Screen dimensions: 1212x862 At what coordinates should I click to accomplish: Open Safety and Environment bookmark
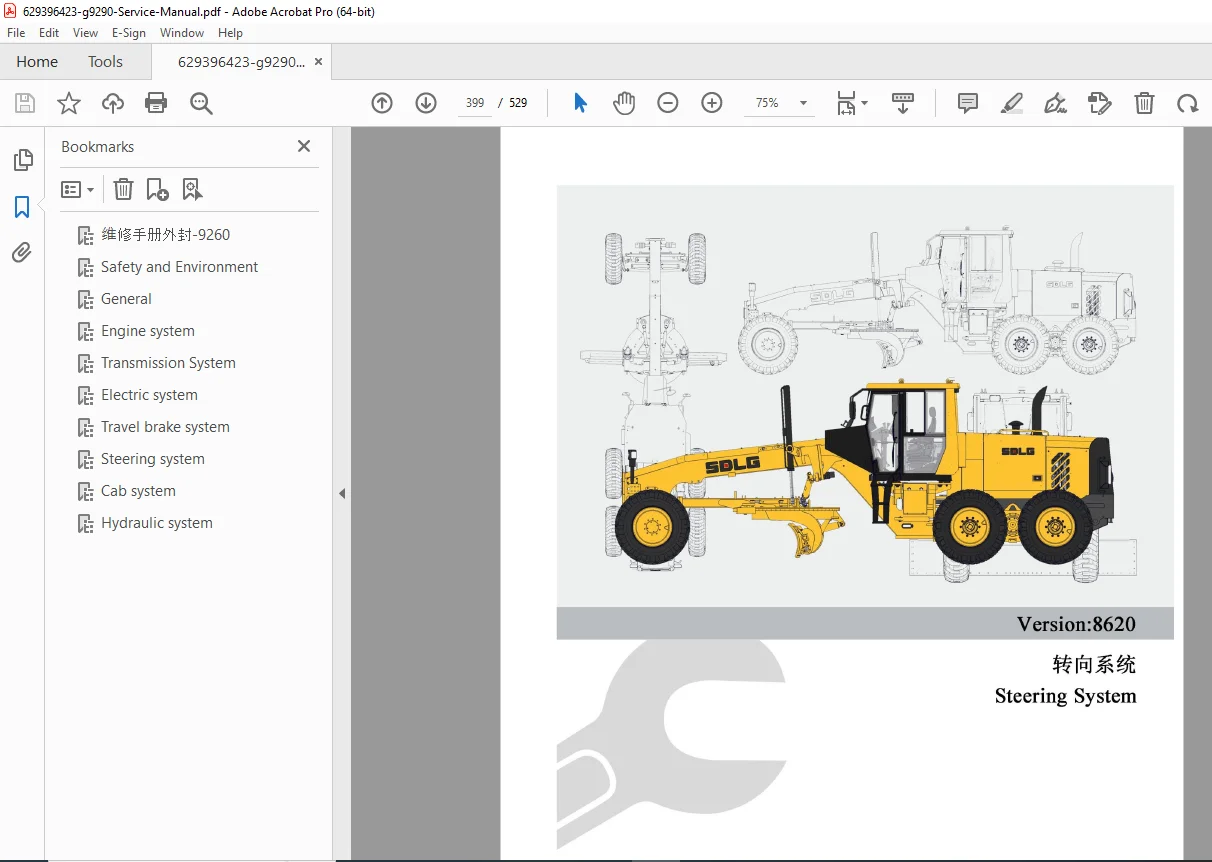coord(179,267)
